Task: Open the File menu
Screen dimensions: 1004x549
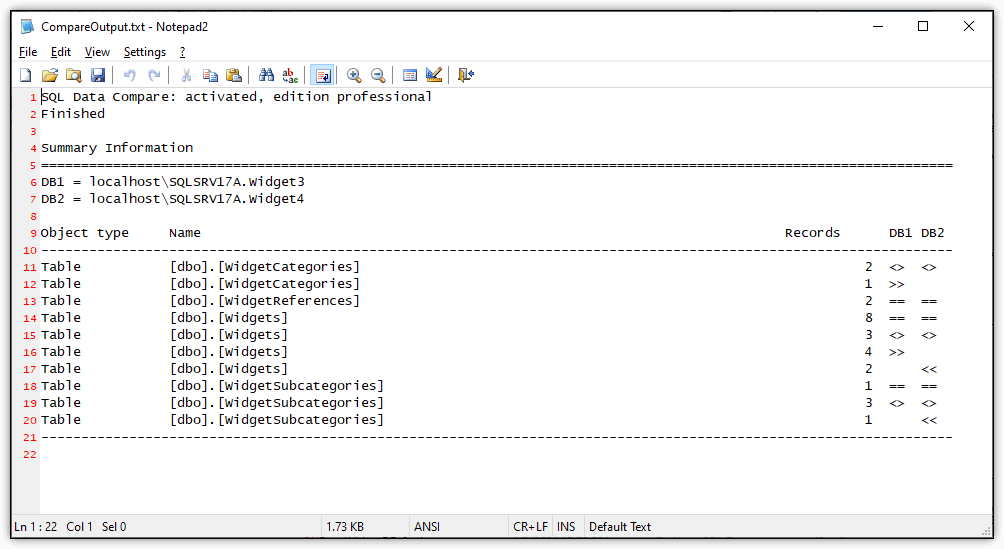Action: 28,52
